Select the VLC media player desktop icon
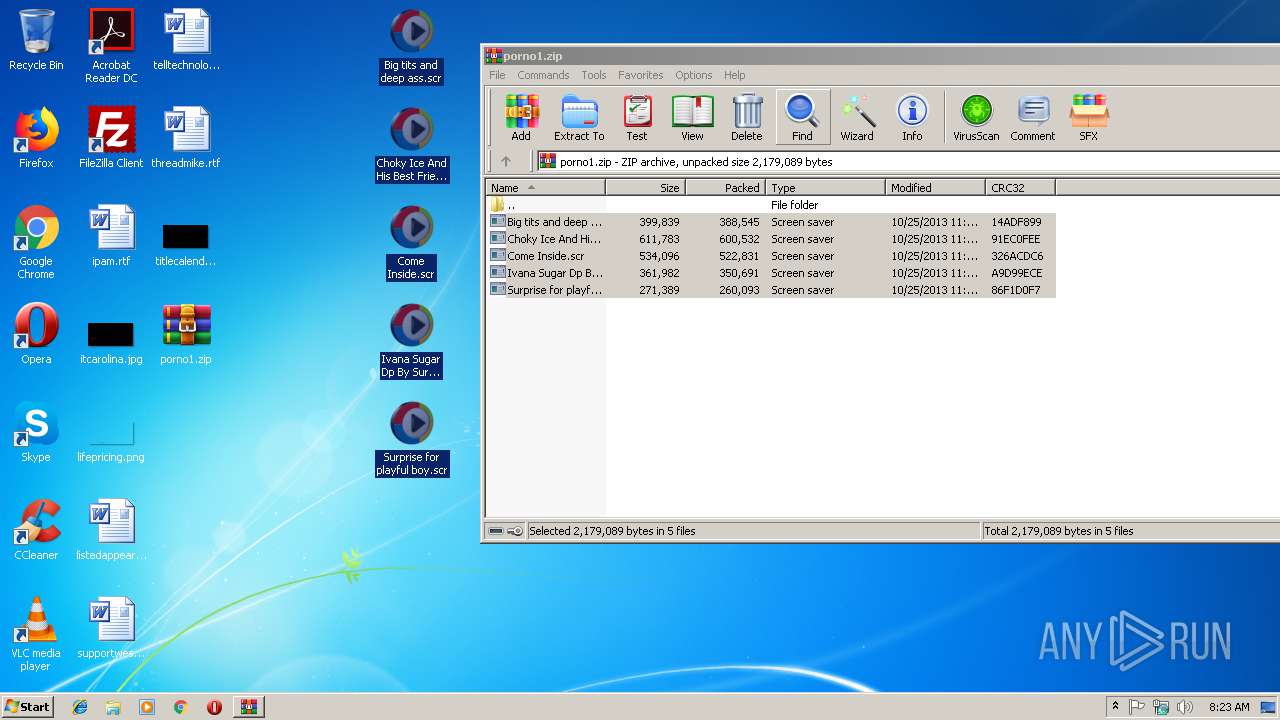1280x720 pixels. (x=36, y=634)
